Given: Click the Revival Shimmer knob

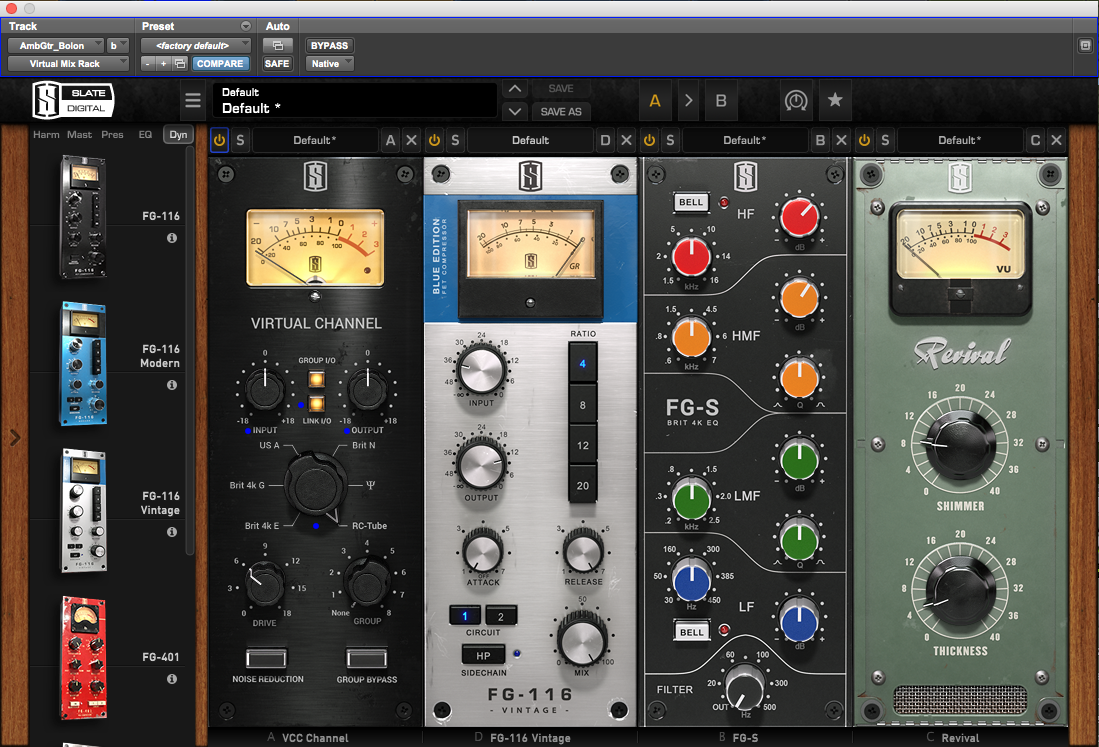Looking at the screenshot, I should point(960,445).
